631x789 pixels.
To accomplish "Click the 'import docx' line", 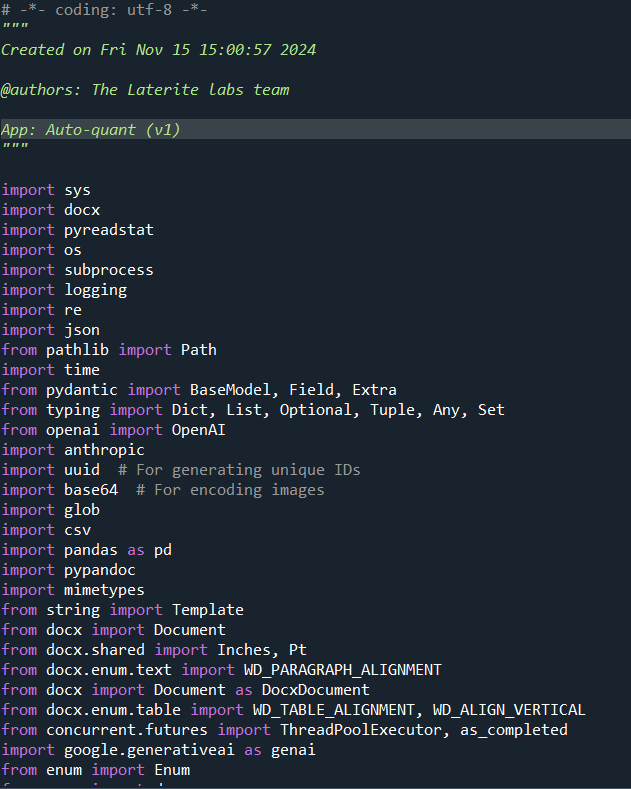I will [x=51, y=210].
